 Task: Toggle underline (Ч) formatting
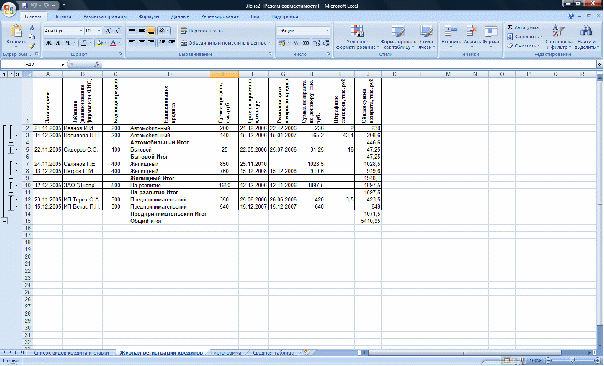click(x=68, y=43)
